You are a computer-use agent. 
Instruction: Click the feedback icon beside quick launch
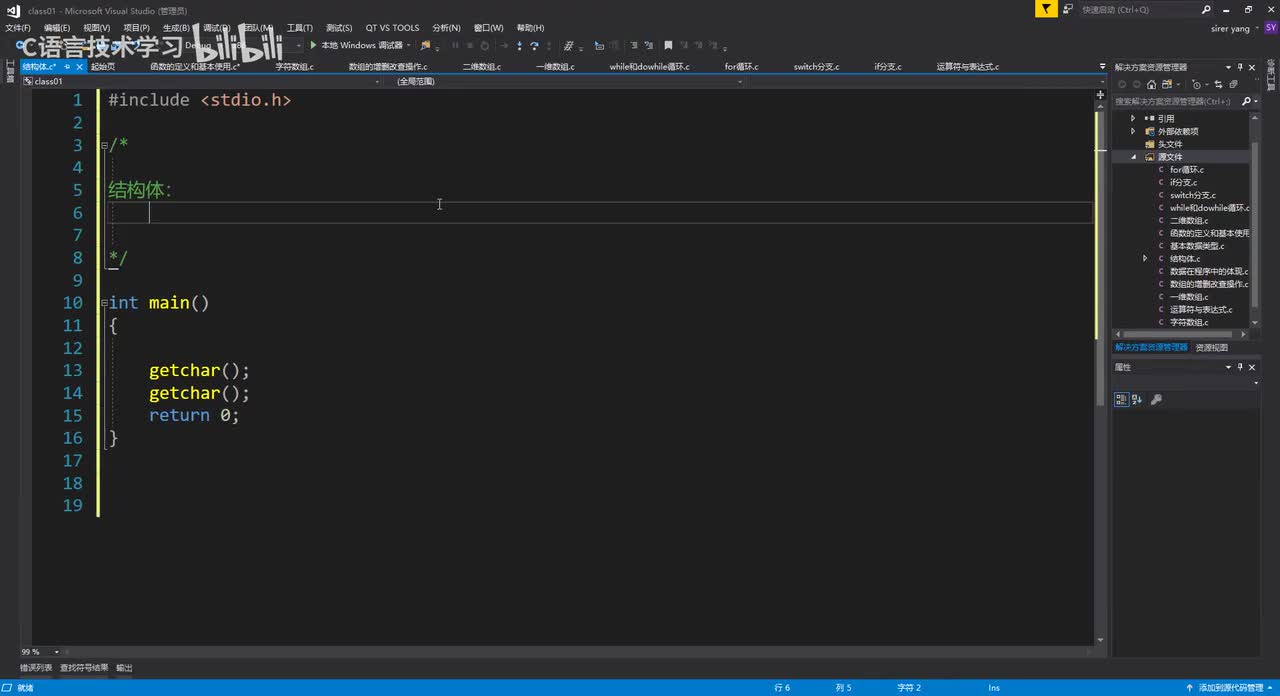pyautogui.click(x=1068, y=9)
